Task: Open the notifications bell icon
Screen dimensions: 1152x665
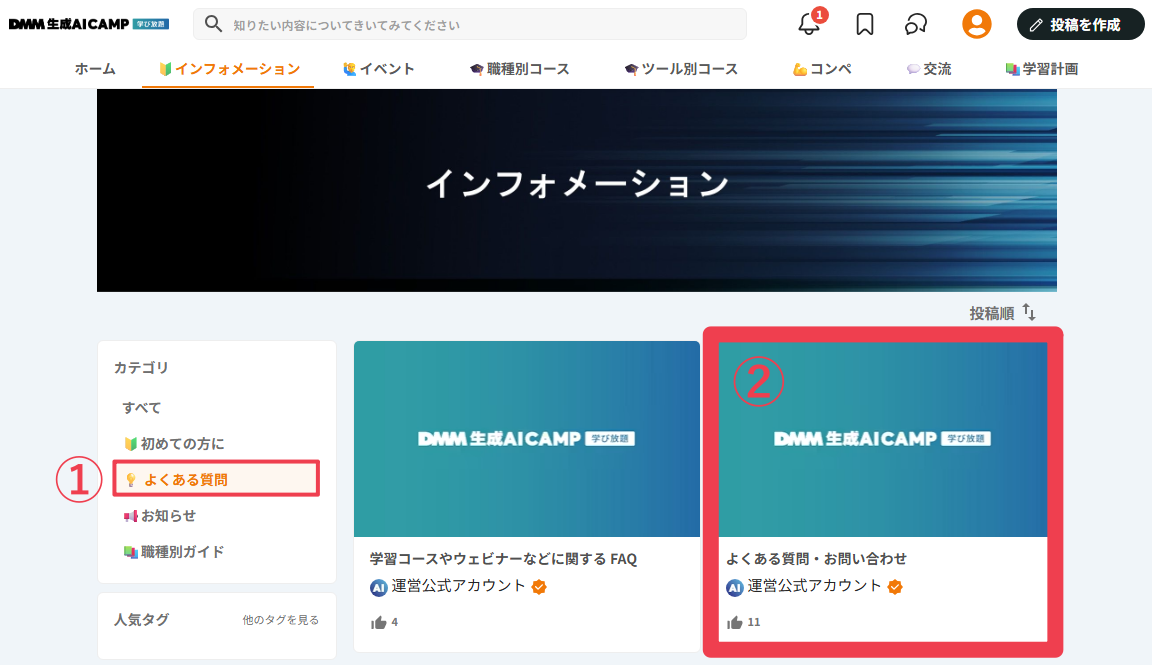Action: click(809, 24)
